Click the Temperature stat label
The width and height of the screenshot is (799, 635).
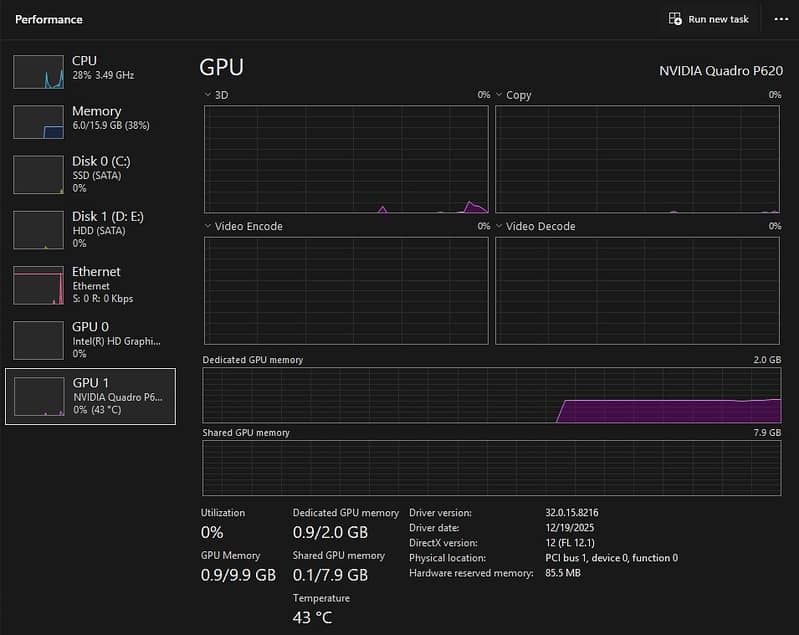click(x=321, y=598)
